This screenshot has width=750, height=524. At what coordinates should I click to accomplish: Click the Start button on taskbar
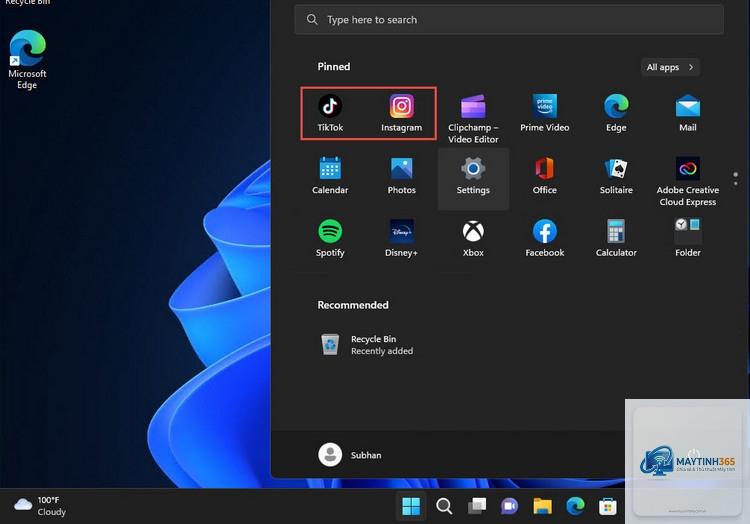click(x=411, y=506)
